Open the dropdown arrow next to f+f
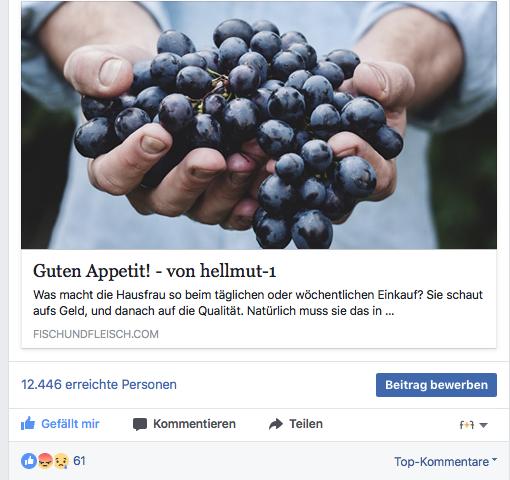Image resolution: width=510 pixels, height=480 pixels. pyautogui.click(x=483, y=425)
